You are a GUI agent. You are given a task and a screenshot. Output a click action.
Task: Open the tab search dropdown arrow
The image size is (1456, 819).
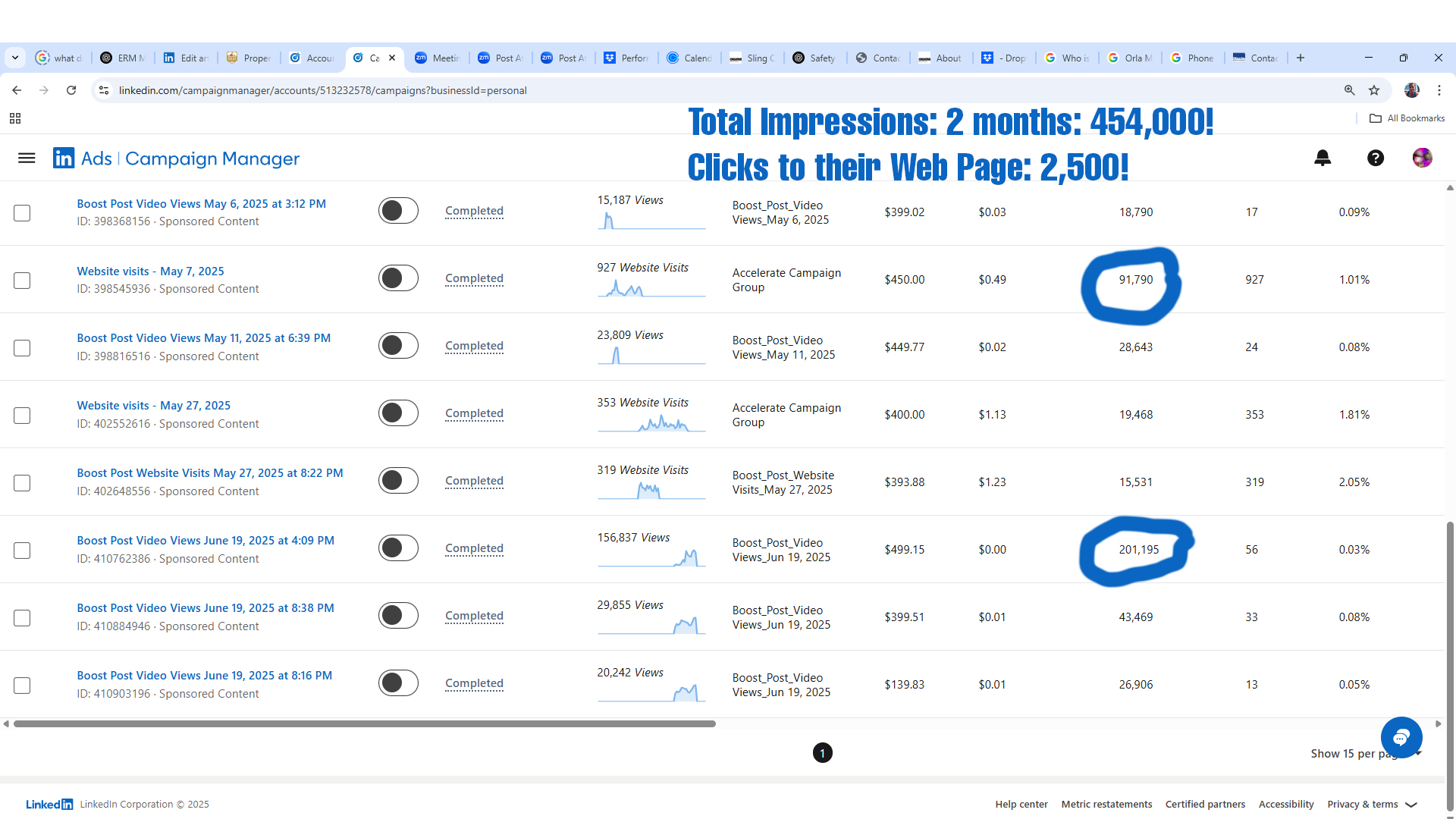coord(15,58)
